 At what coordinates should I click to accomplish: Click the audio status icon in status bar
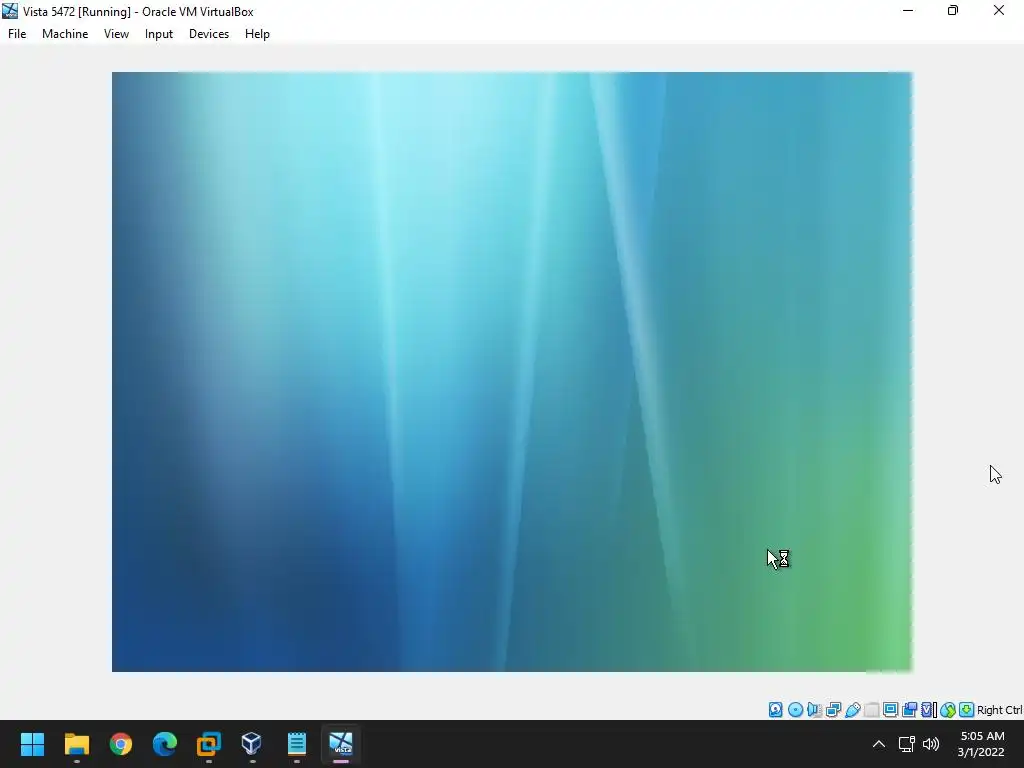tap(814, 710)
